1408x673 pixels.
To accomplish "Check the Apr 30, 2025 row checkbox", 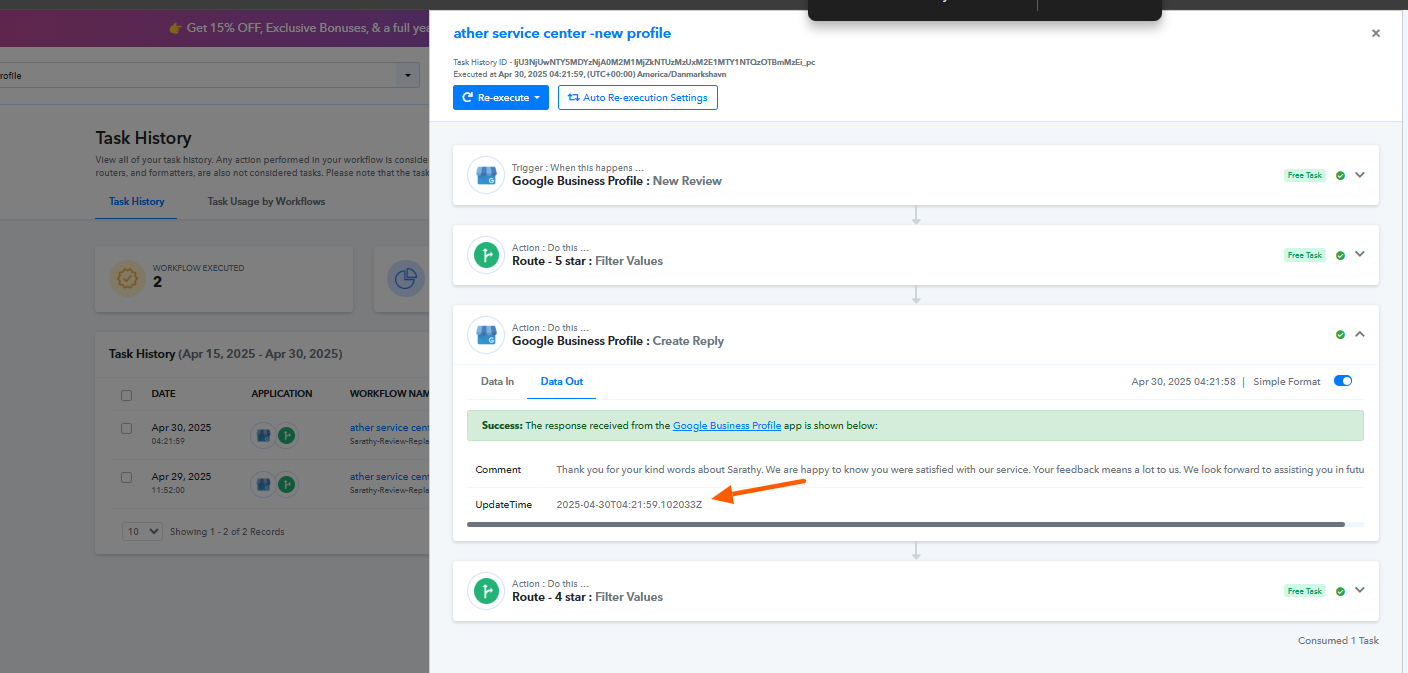I will click(x=127, y=428).
